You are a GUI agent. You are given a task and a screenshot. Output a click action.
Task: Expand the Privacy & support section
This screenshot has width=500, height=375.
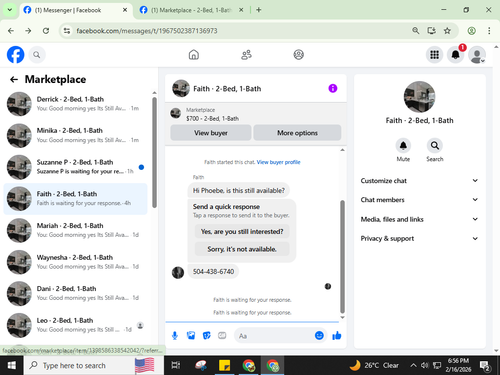pyautogui.click(x=419, y=238)
